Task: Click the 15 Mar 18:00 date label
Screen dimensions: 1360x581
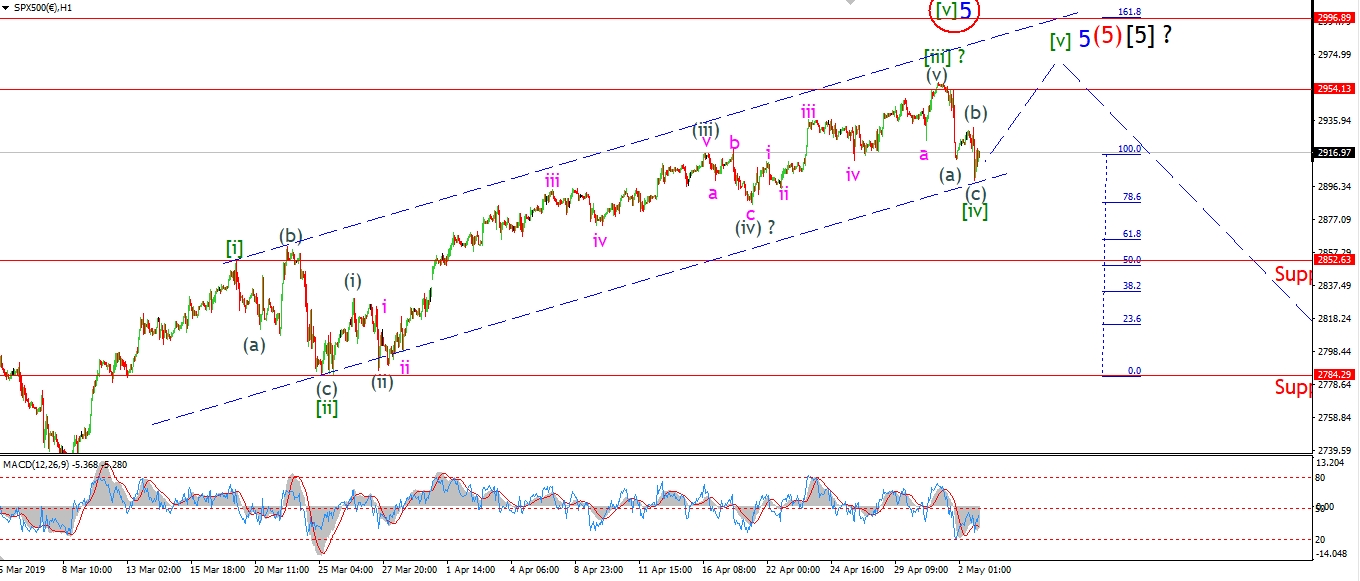Action: pos(217,570)
